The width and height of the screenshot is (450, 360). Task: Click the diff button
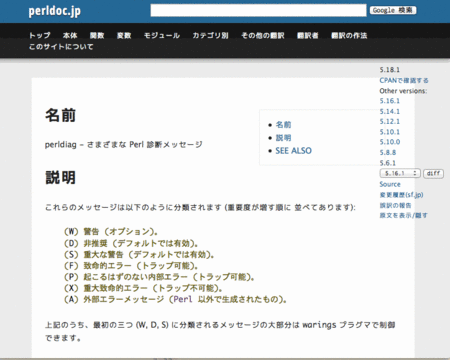tap(433, 173)
